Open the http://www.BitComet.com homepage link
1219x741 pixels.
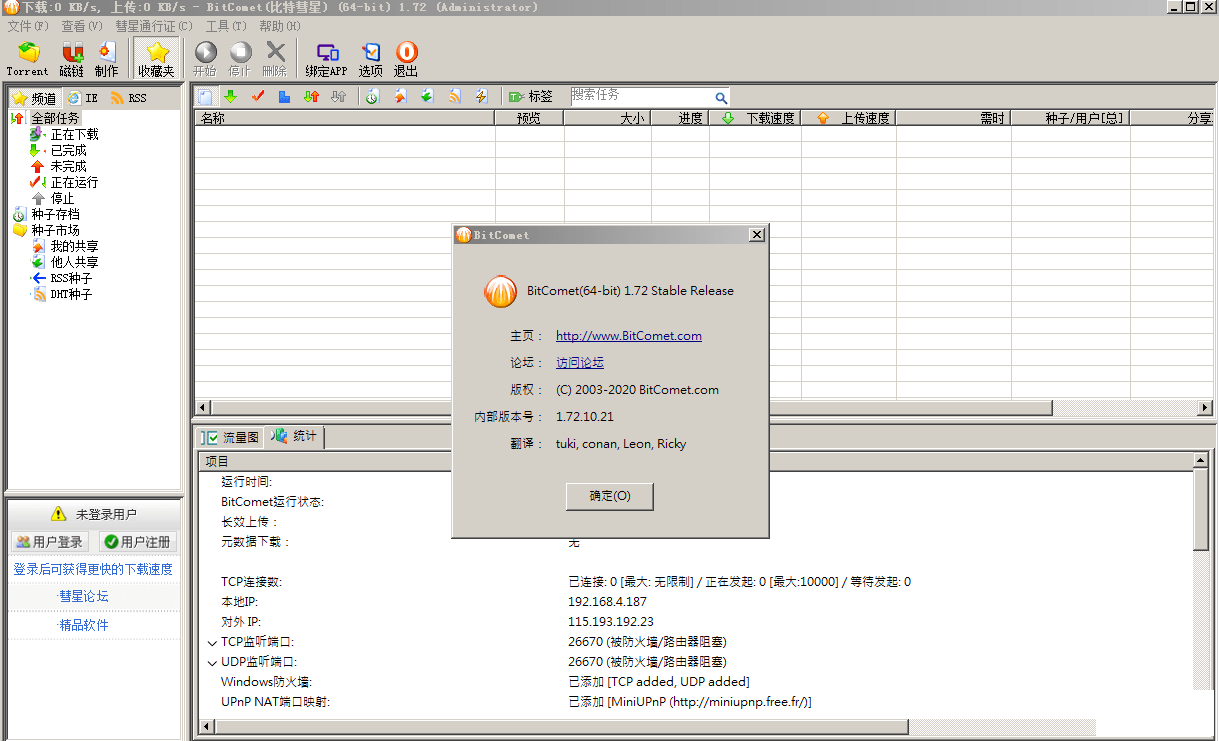[628, 336]
